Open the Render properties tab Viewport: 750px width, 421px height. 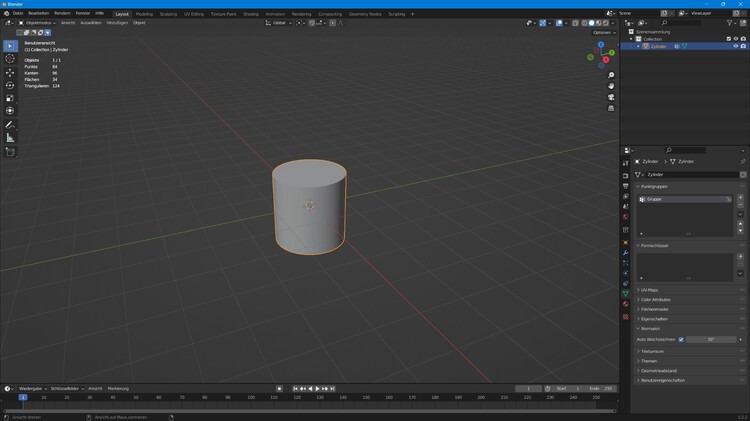coord(626,176)
